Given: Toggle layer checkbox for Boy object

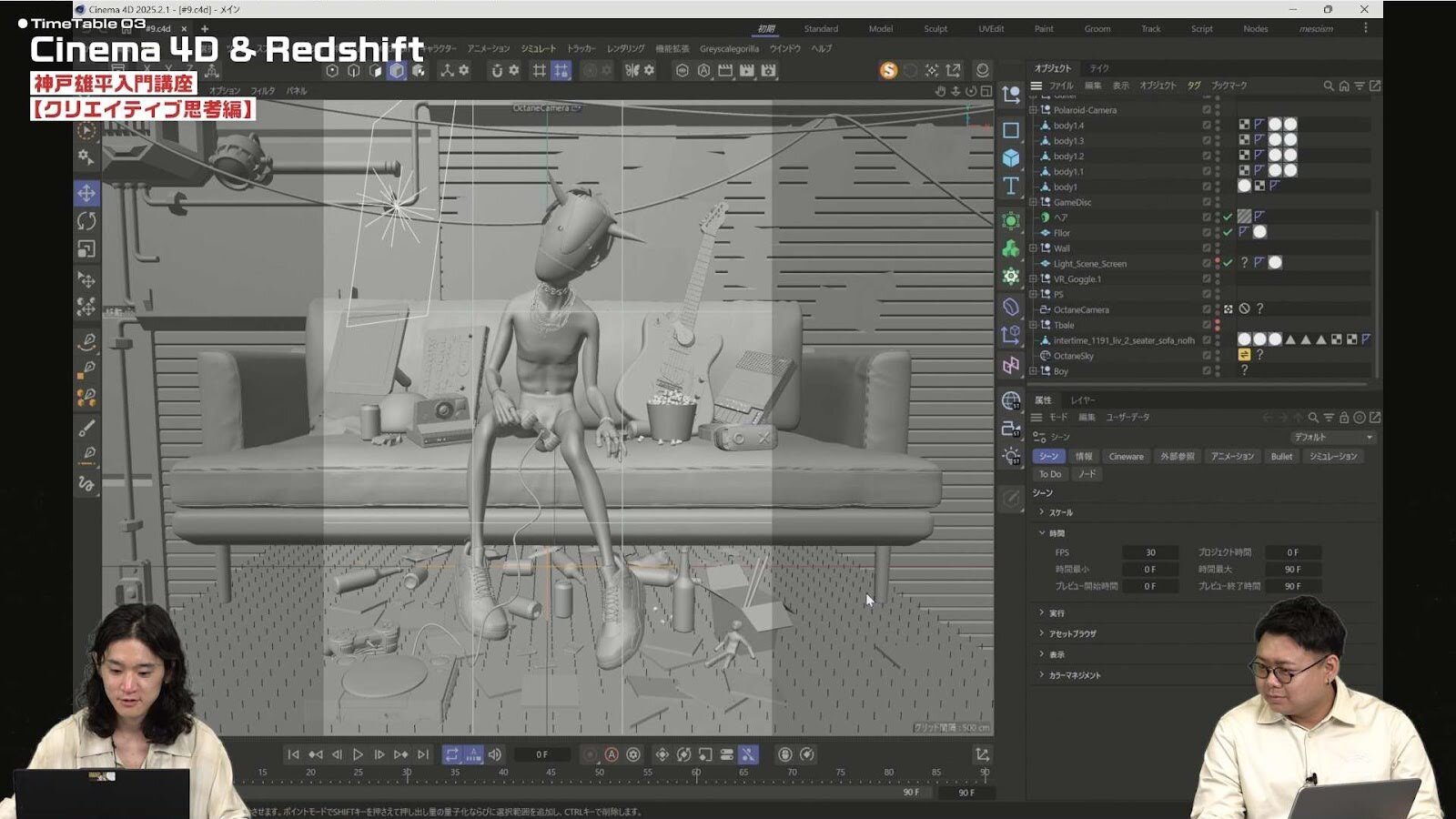Looking at the screenshot, I should pyautogui.click(x=1207, y=371).
